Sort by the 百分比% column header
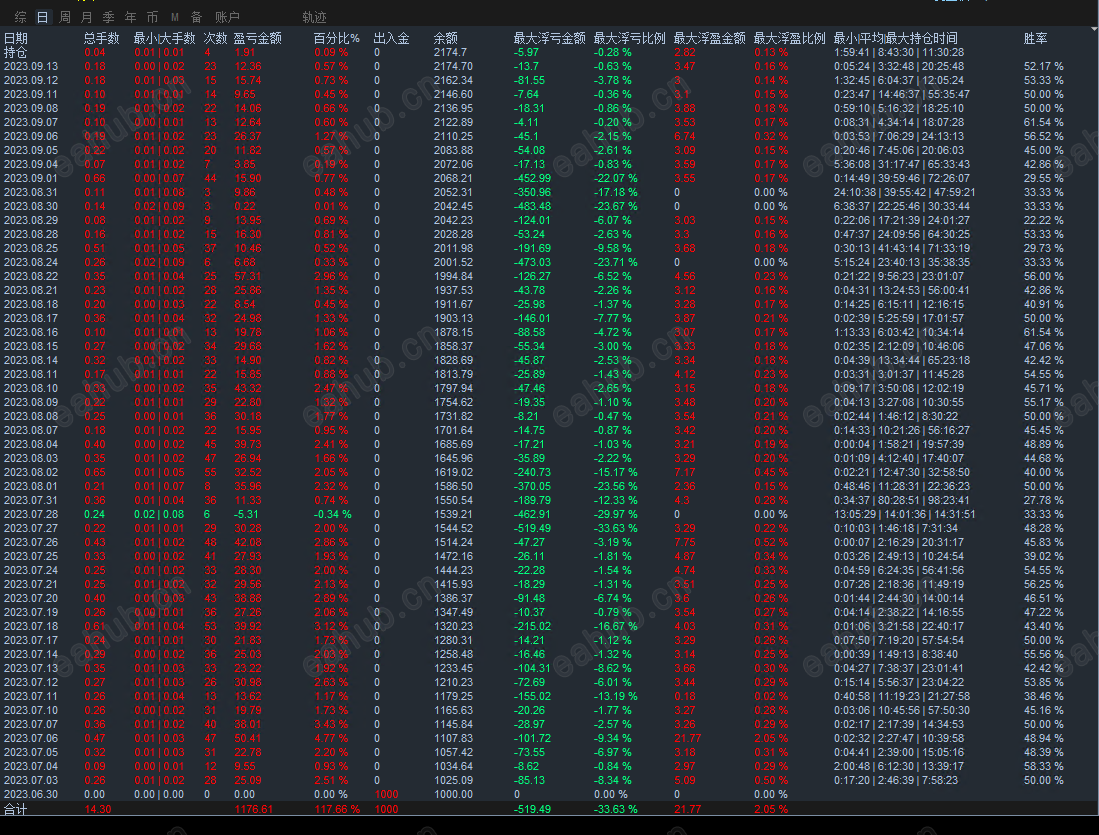Image resolution: width=1099 pixels, height=835 pixels. pos(336,39)
